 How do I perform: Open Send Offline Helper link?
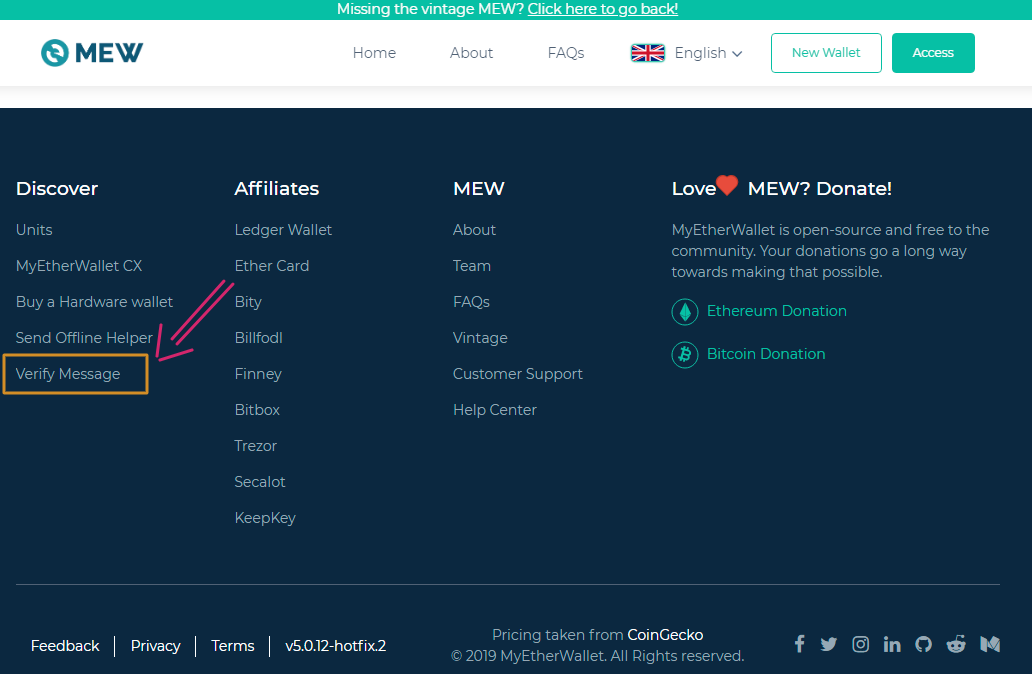[84, 338]
